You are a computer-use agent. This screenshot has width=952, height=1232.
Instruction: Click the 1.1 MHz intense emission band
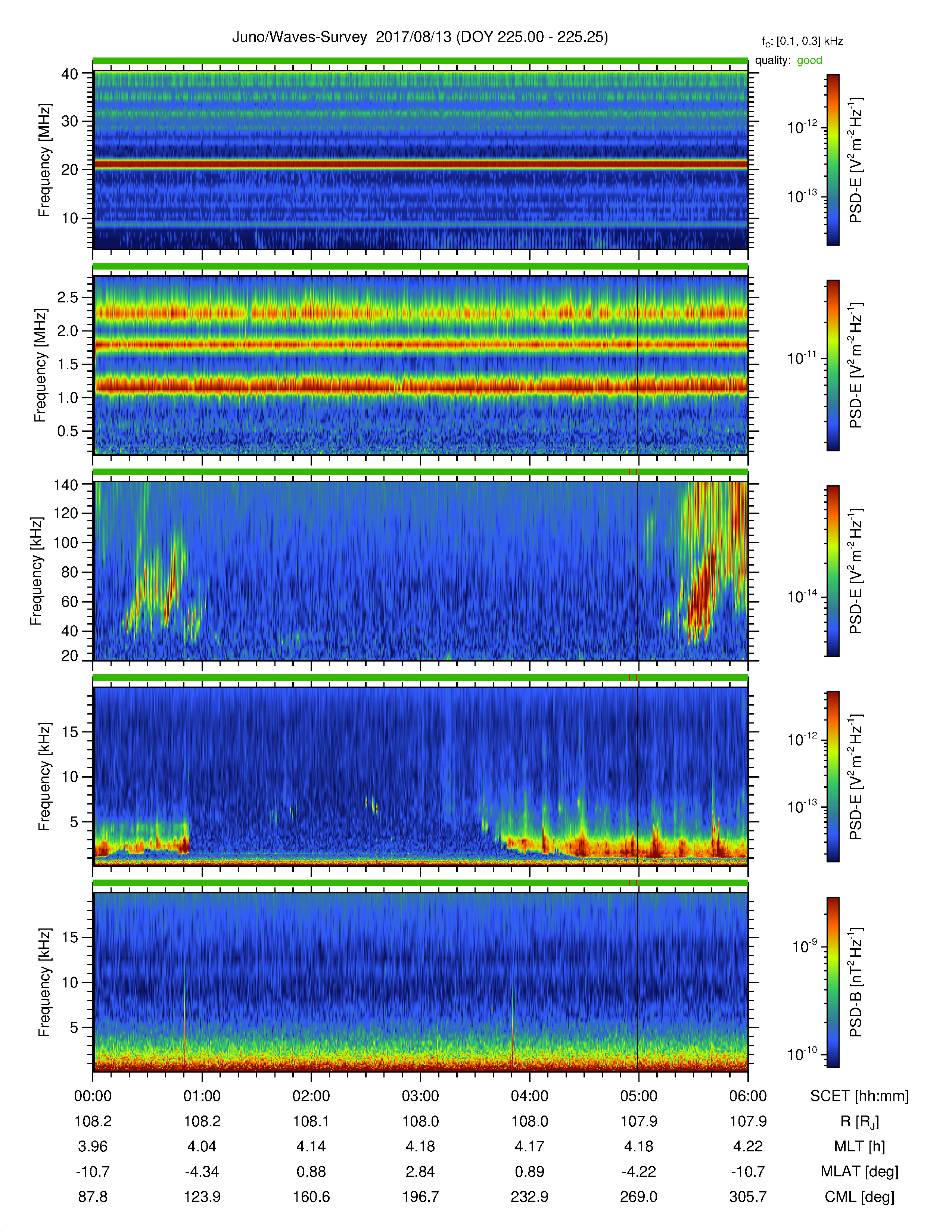click(x=420, y=385)
